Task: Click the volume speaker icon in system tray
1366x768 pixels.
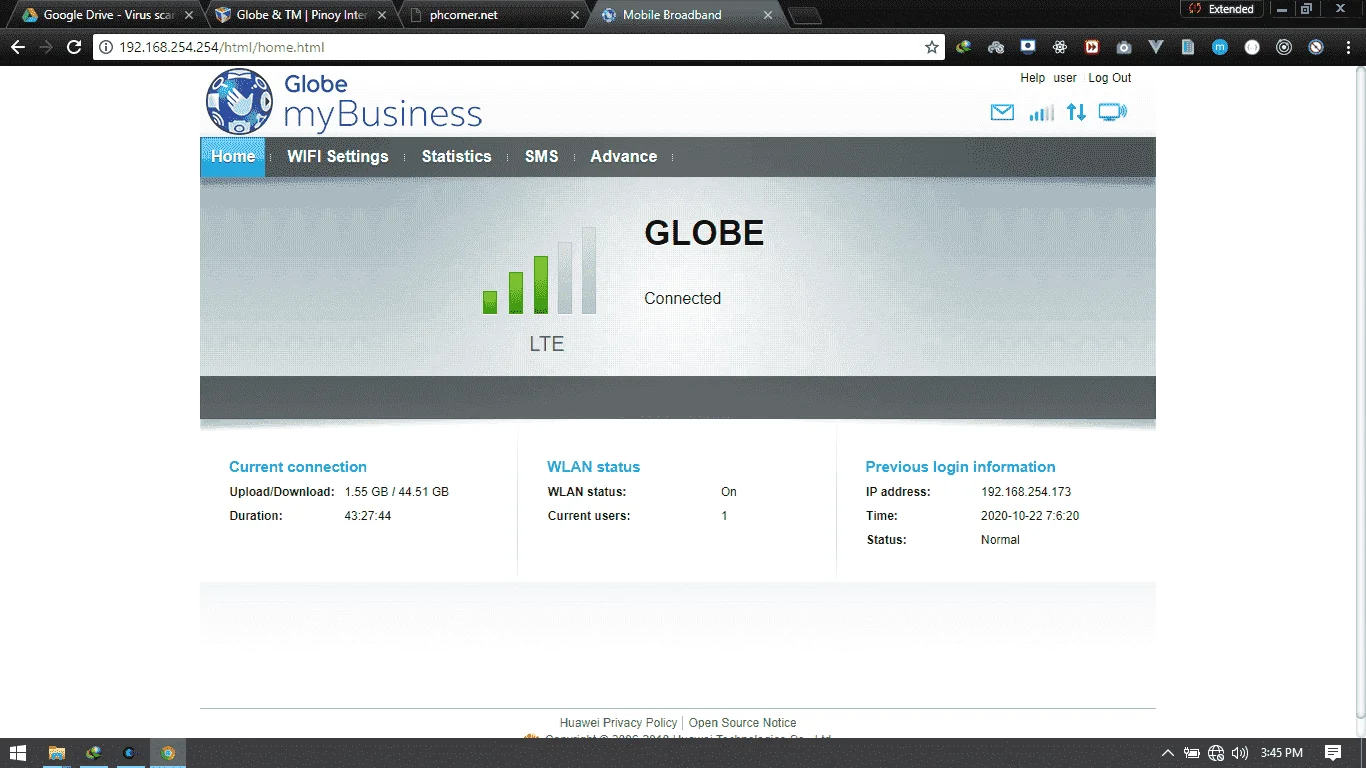Action: 1240,753
